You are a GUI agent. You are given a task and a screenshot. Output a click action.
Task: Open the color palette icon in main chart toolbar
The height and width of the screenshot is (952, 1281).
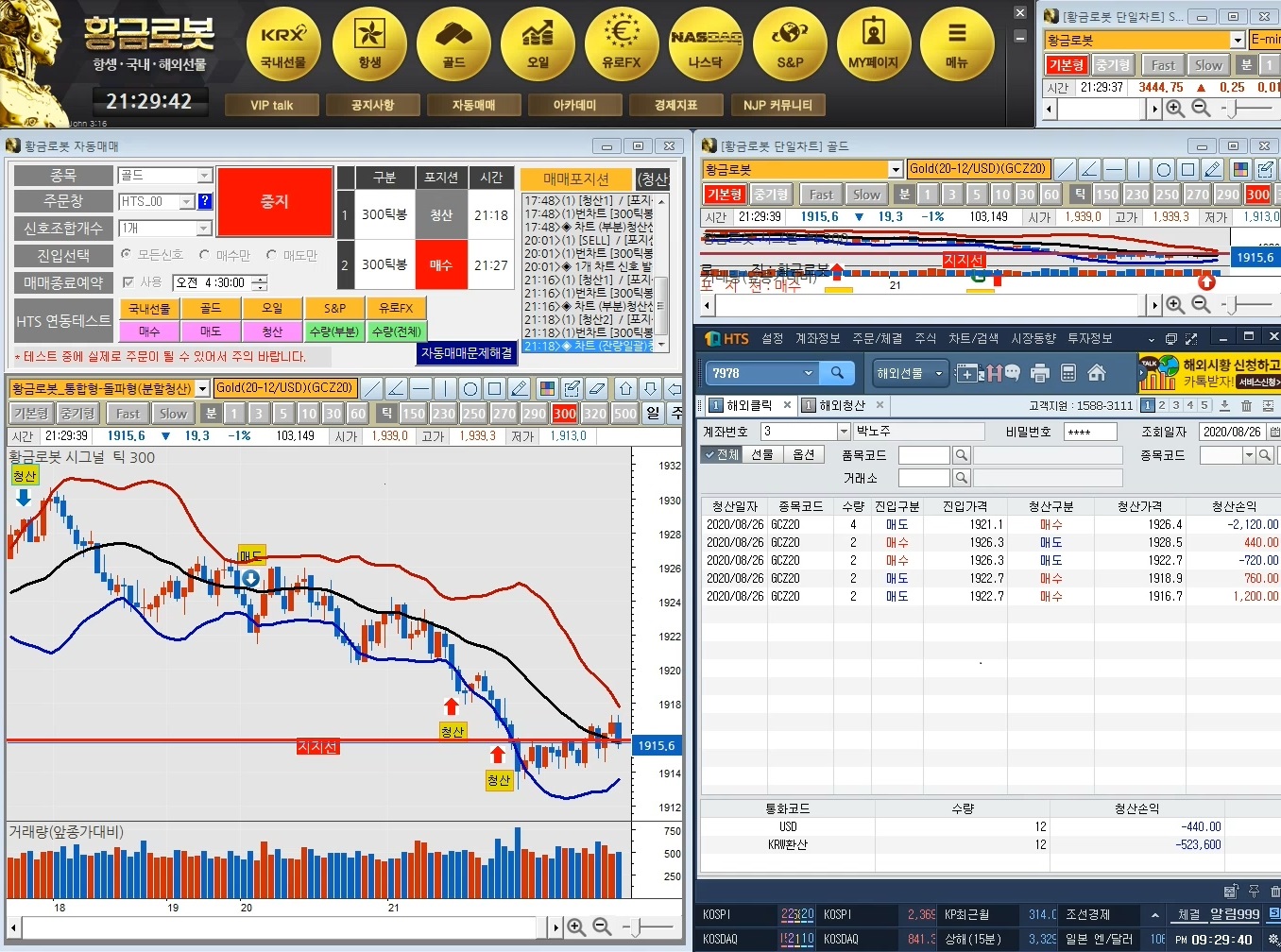pyautogui.click(x=546, y=388)
